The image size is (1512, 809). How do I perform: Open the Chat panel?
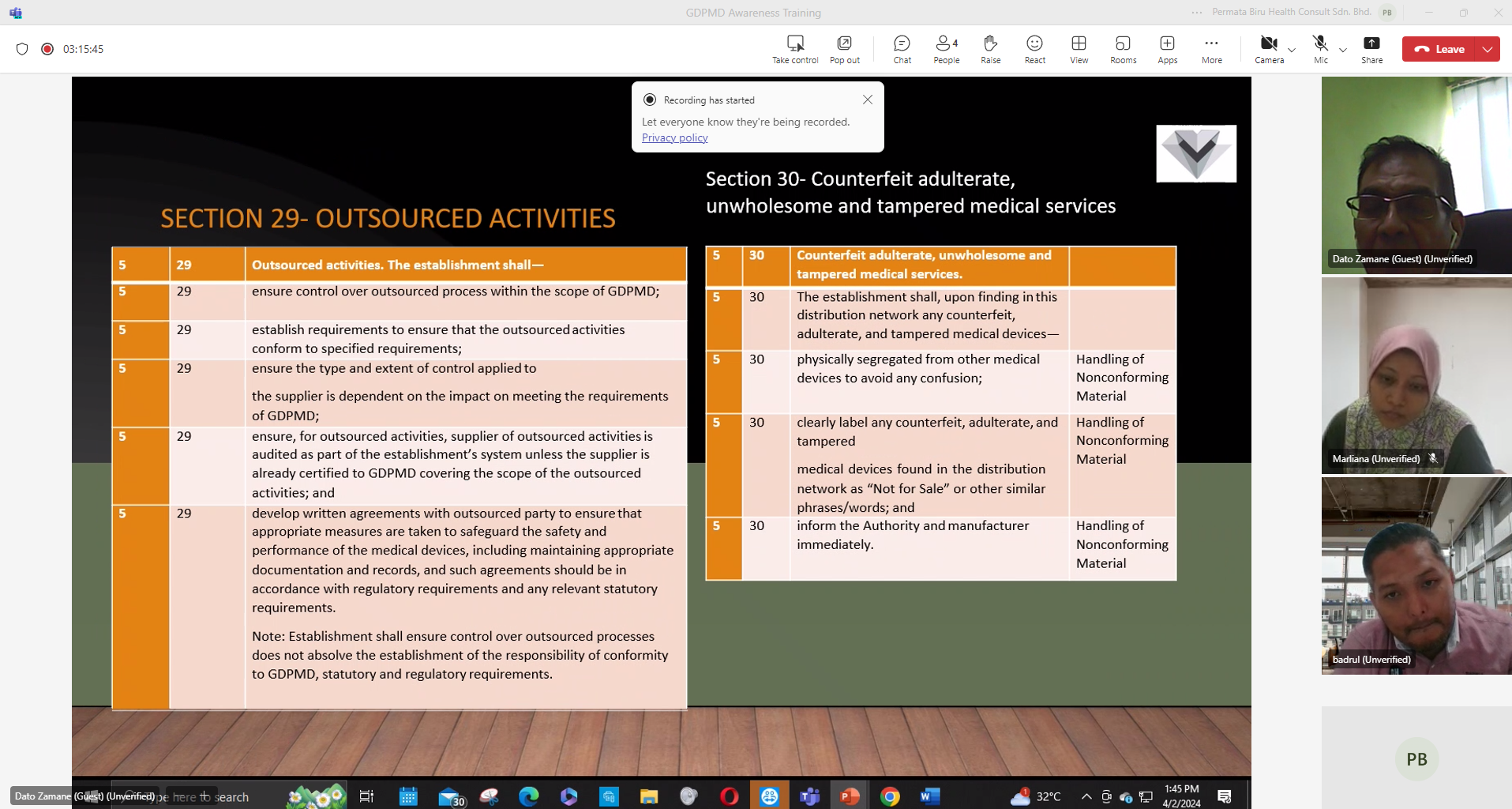(x=902, y=49)
